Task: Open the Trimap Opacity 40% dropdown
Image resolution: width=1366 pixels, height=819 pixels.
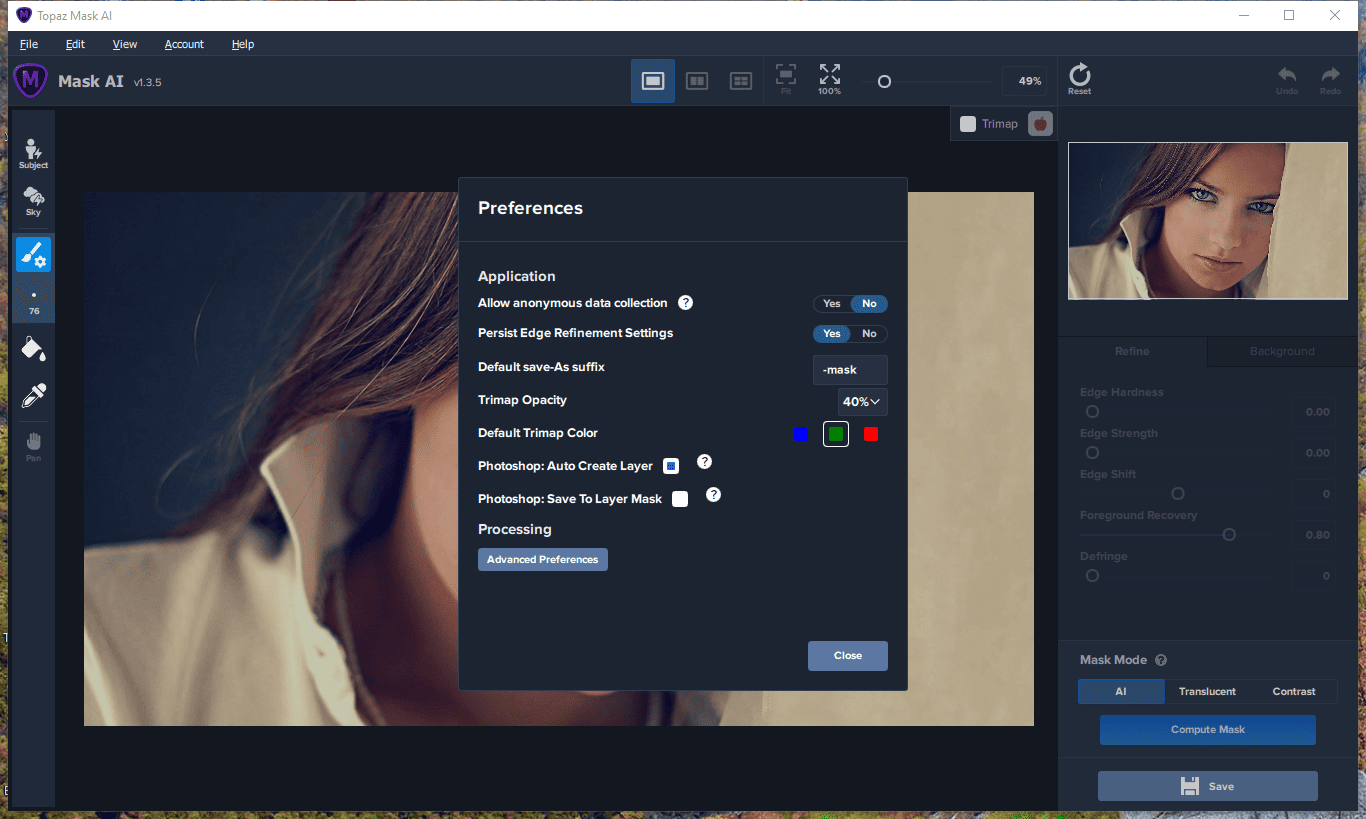Action: 862,401
